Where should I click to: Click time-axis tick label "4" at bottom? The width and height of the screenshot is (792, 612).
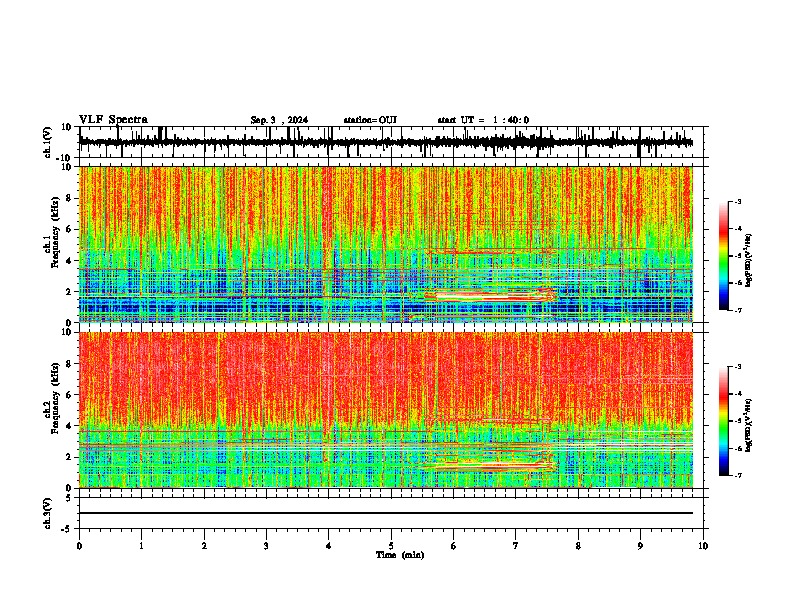coord(329,546)
